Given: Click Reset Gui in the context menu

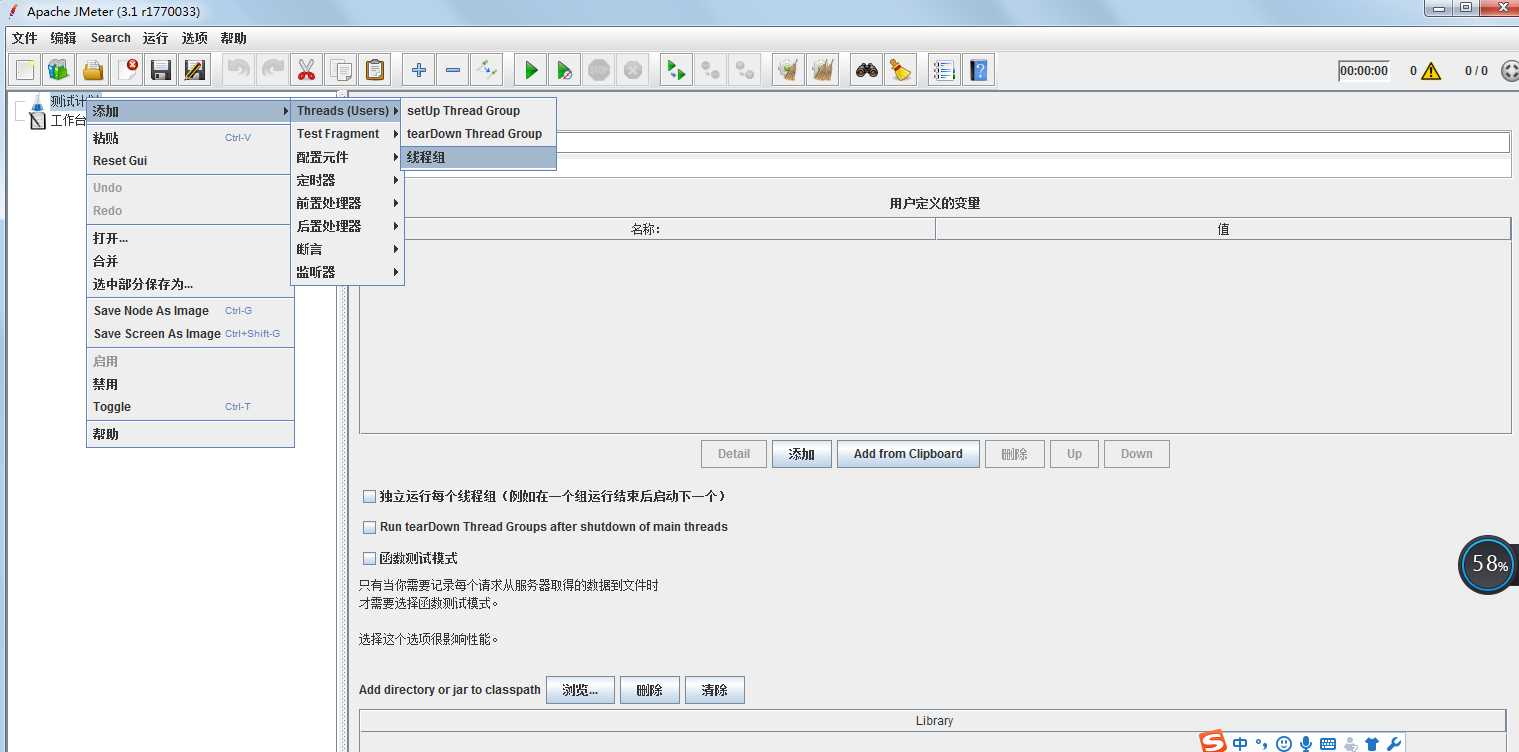Looking at the screenshot, I should pyautogui.click(x=190, y=161).
